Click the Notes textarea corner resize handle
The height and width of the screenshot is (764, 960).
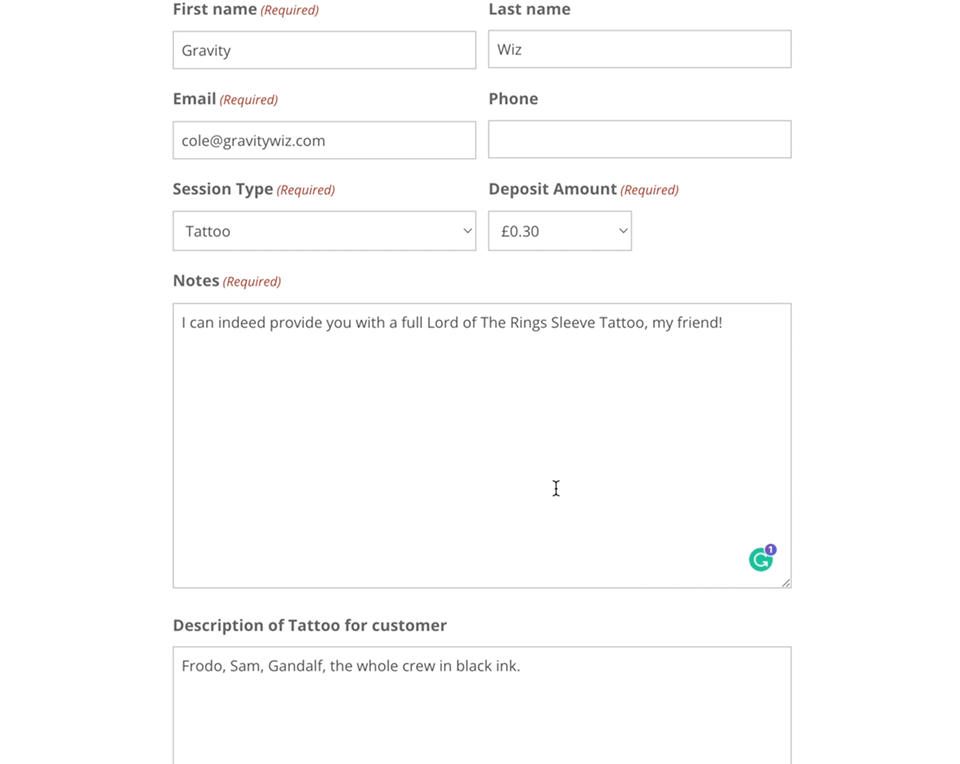786,583
